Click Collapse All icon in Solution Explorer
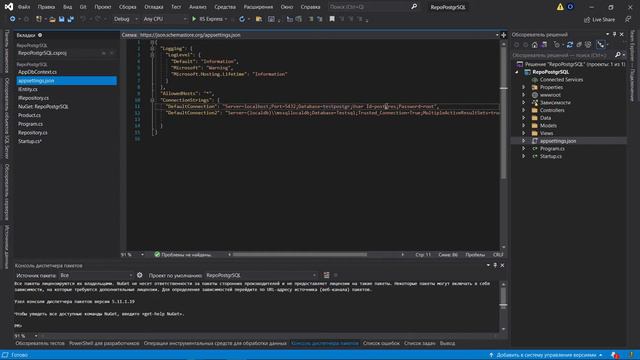The image size is (640, 360). 579,44
